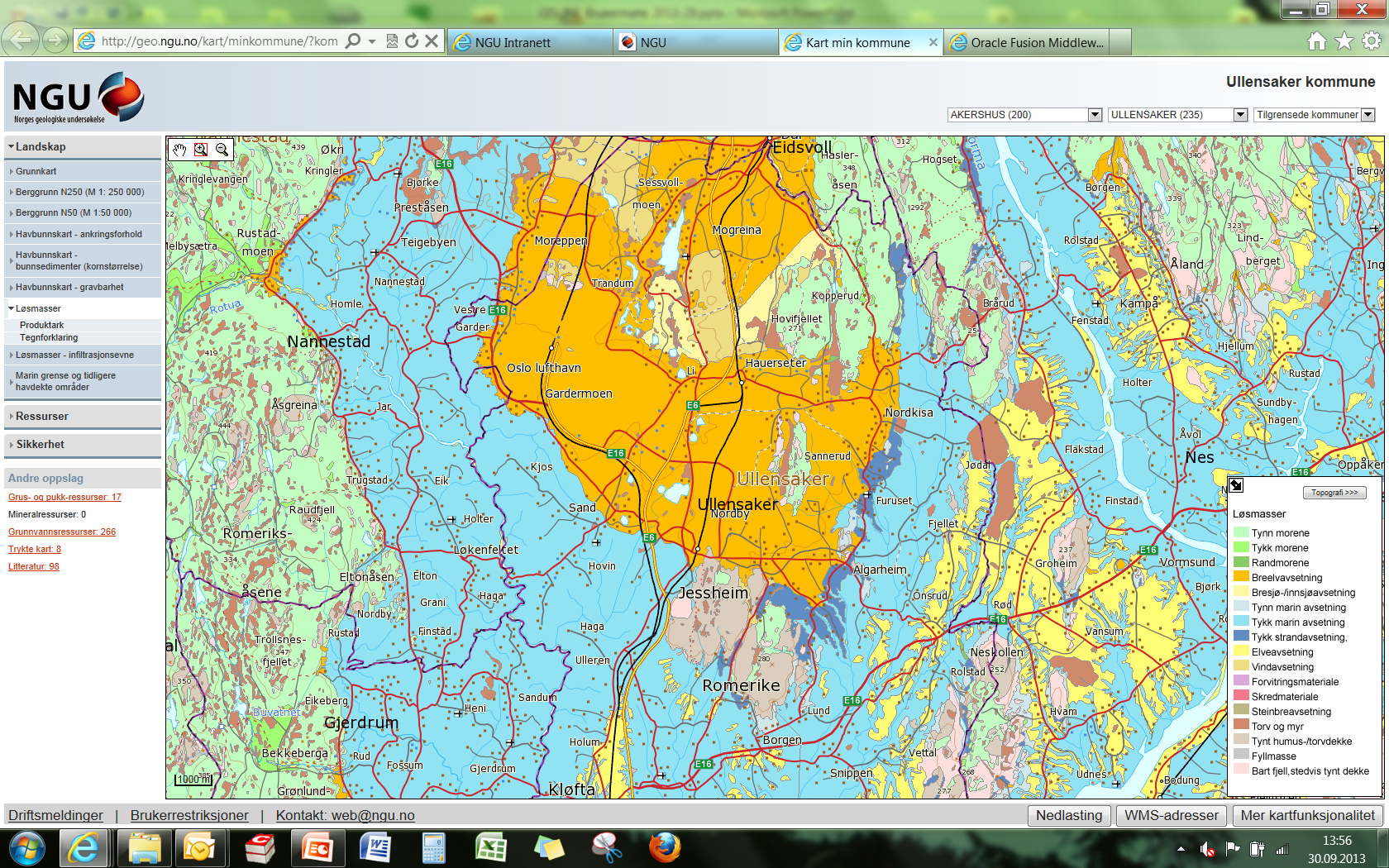Screen dimensions: 1389x868
Task: Launch Word from taskbar
Action: (375, 848)
